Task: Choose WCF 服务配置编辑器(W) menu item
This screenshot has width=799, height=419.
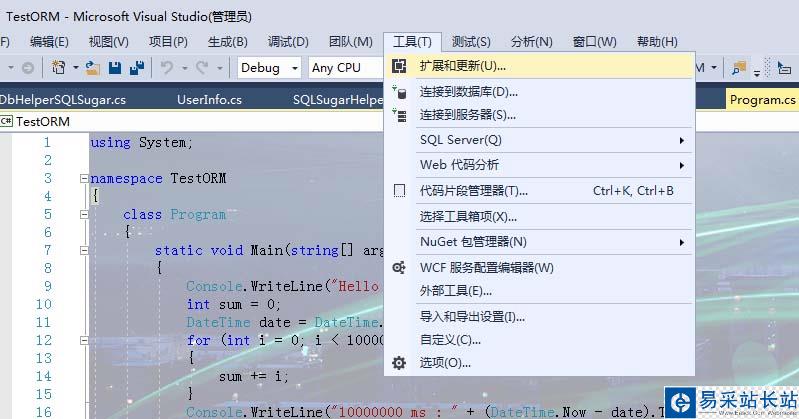Action: (x=540, y=268)
